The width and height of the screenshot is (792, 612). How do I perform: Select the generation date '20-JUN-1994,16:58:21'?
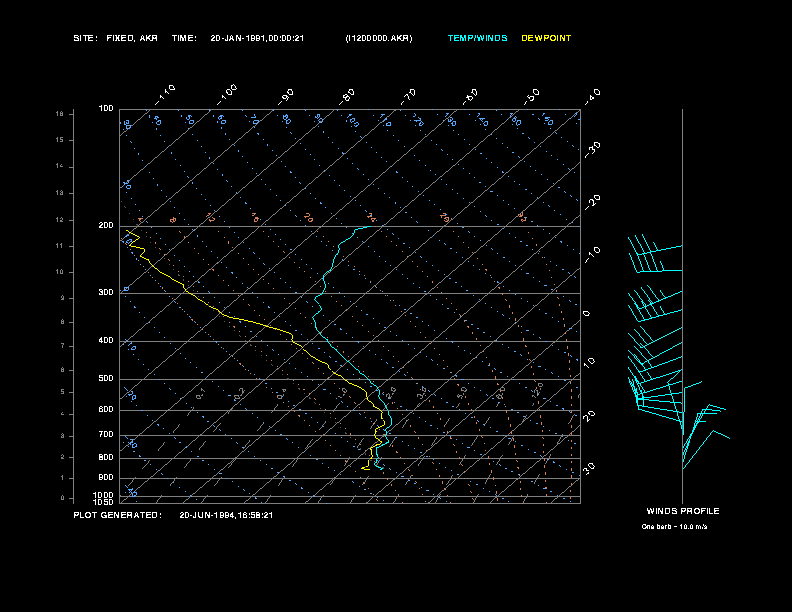226,515
